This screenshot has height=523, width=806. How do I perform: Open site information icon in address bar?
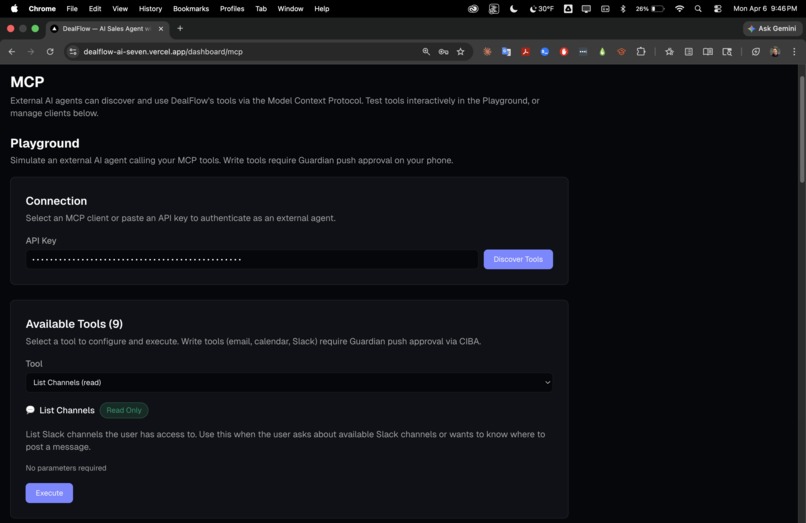(x=73, y=51)
